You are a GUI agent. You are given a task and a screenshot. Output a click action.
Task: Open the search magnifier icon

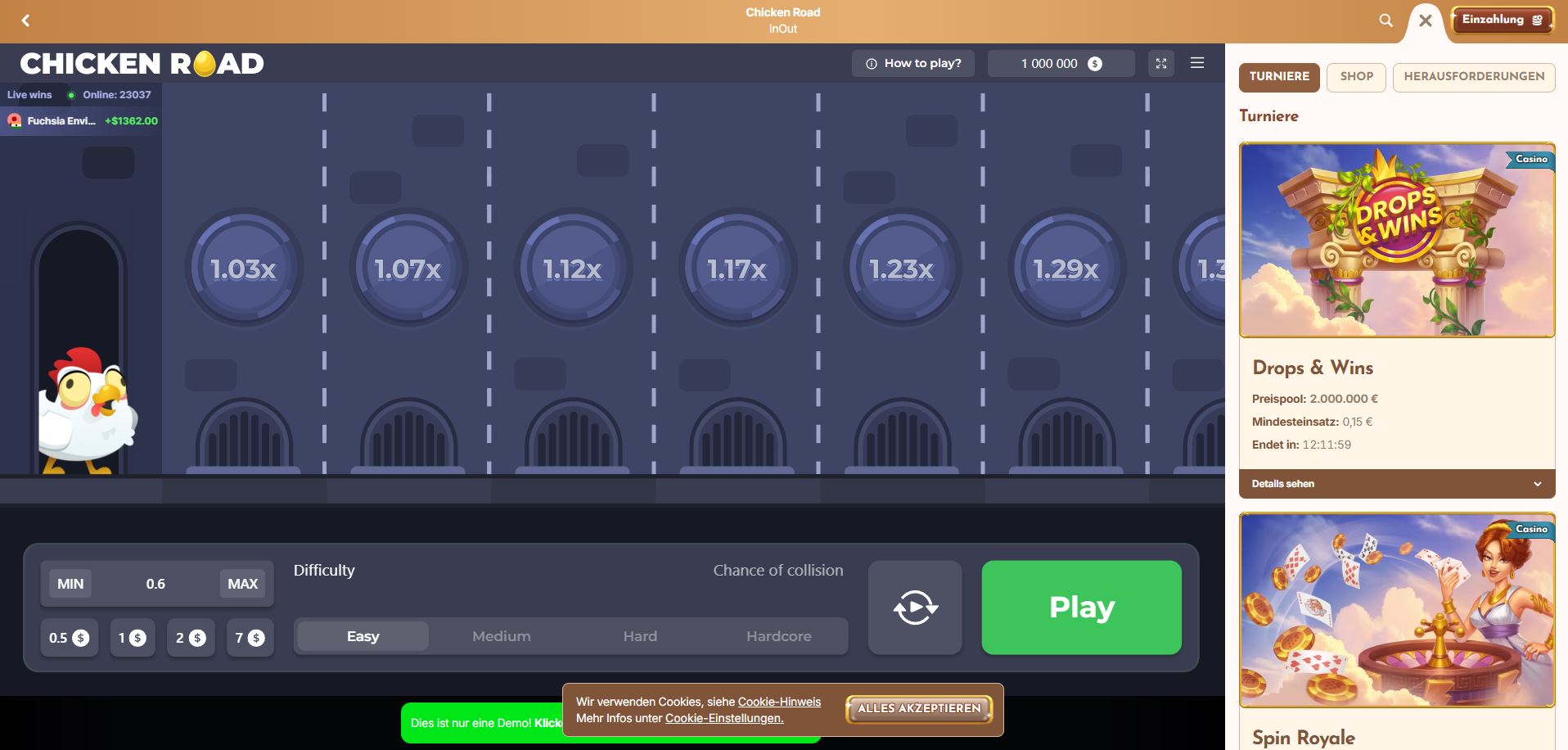1386,20
